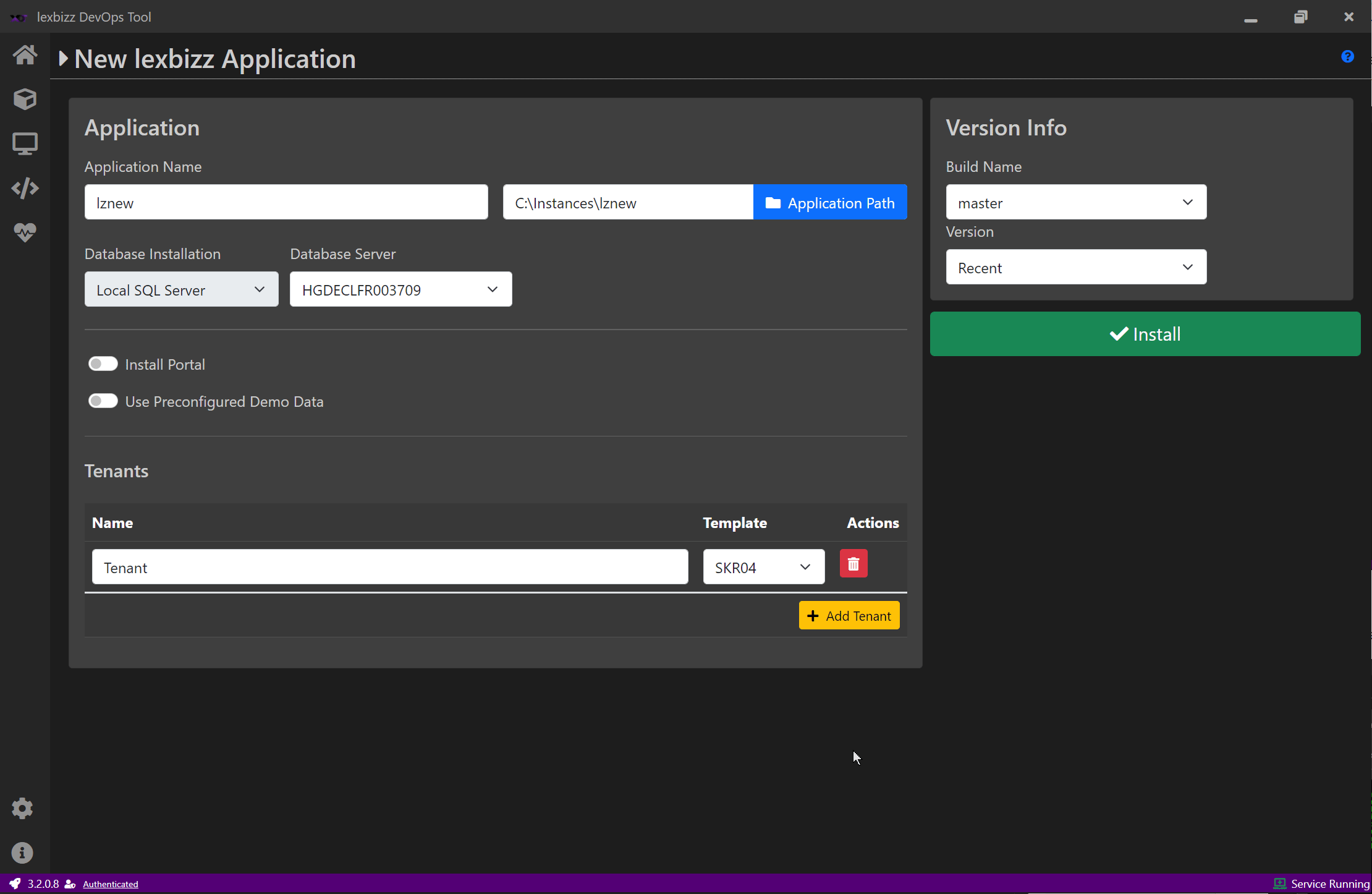Open the code brackets icon in the sidebar

tap(25, 188)
